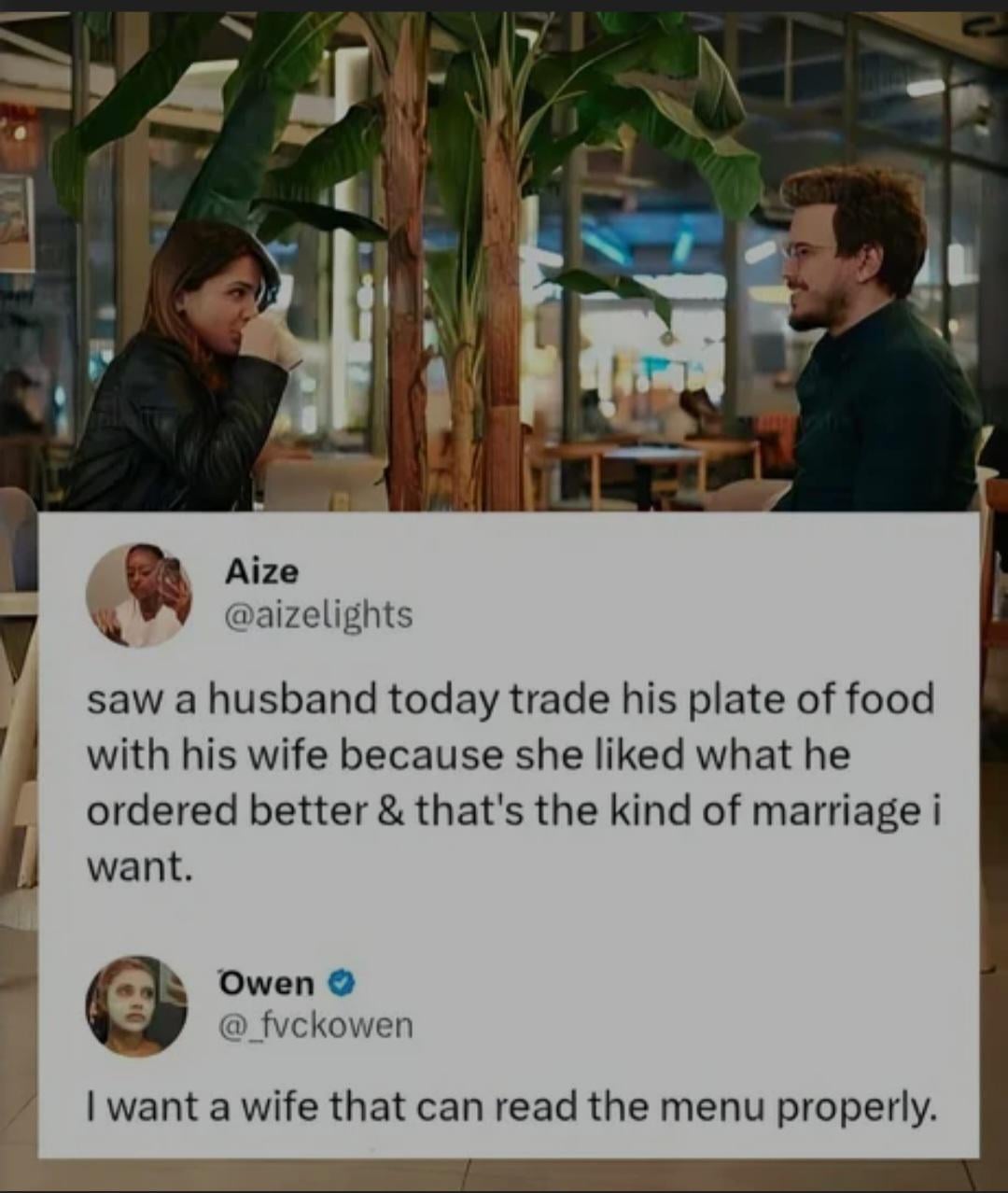Click the woman's black leather jacket
The width and height of the screenshot is (1008, 1193).
pyautogui.click(x=168, y=429)
